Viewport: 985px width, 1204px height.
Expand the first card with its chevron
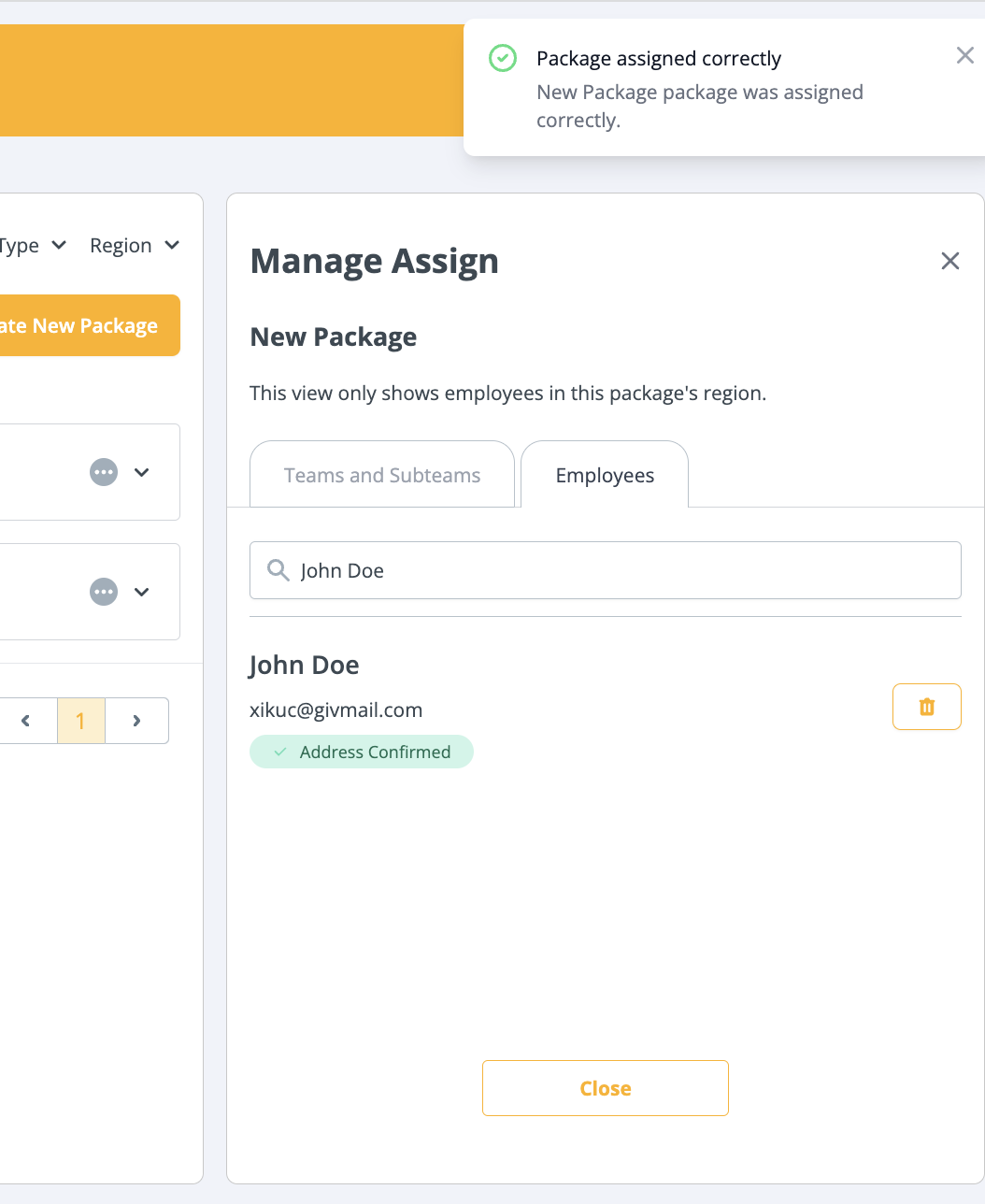[x=142, y=472]
